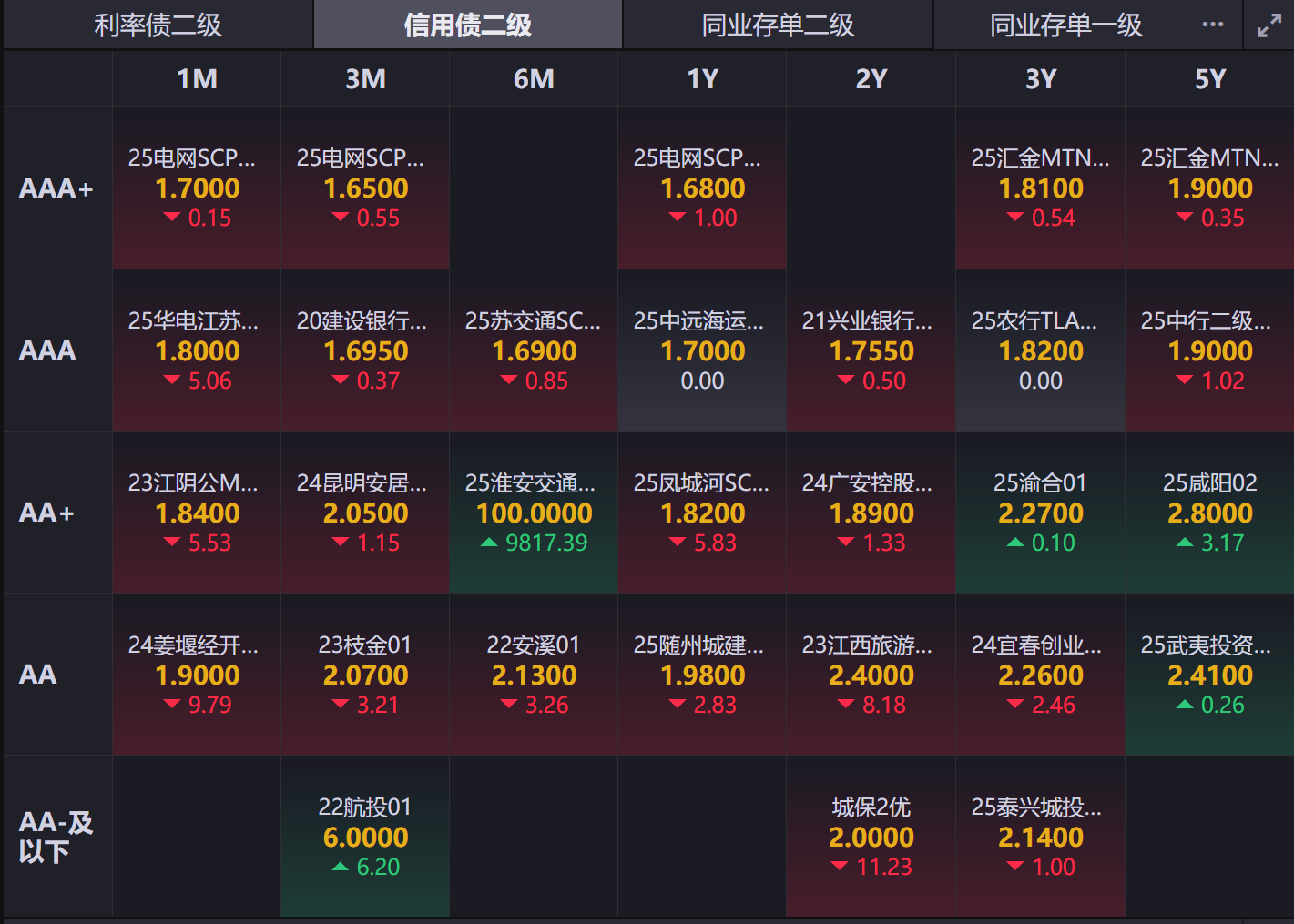The image size is (1294, 924).
Task: Switch to the 利率债二级 tab
Action: 158,25
